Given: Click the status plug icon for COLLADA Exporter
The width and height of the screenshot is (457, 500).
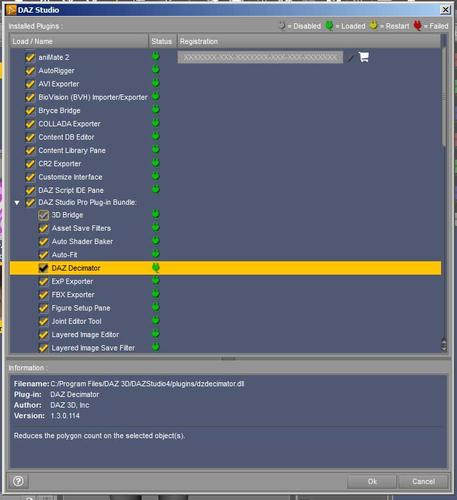Looking at the screenshot, I should (x=156, y=123).
